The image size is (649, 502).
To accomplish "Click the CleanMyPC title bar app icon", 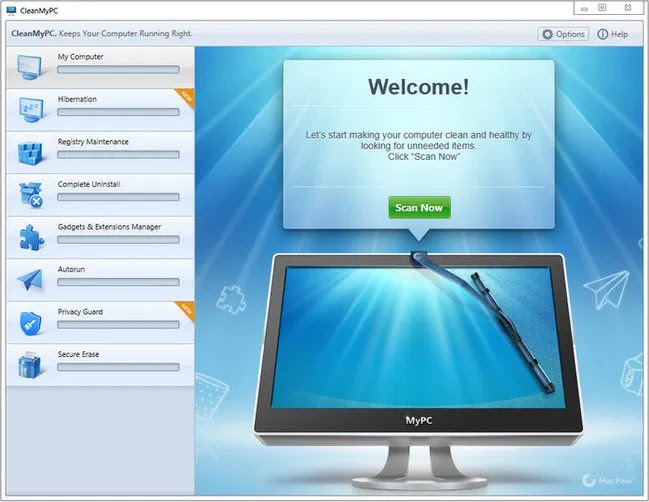I will click(11, 10).
